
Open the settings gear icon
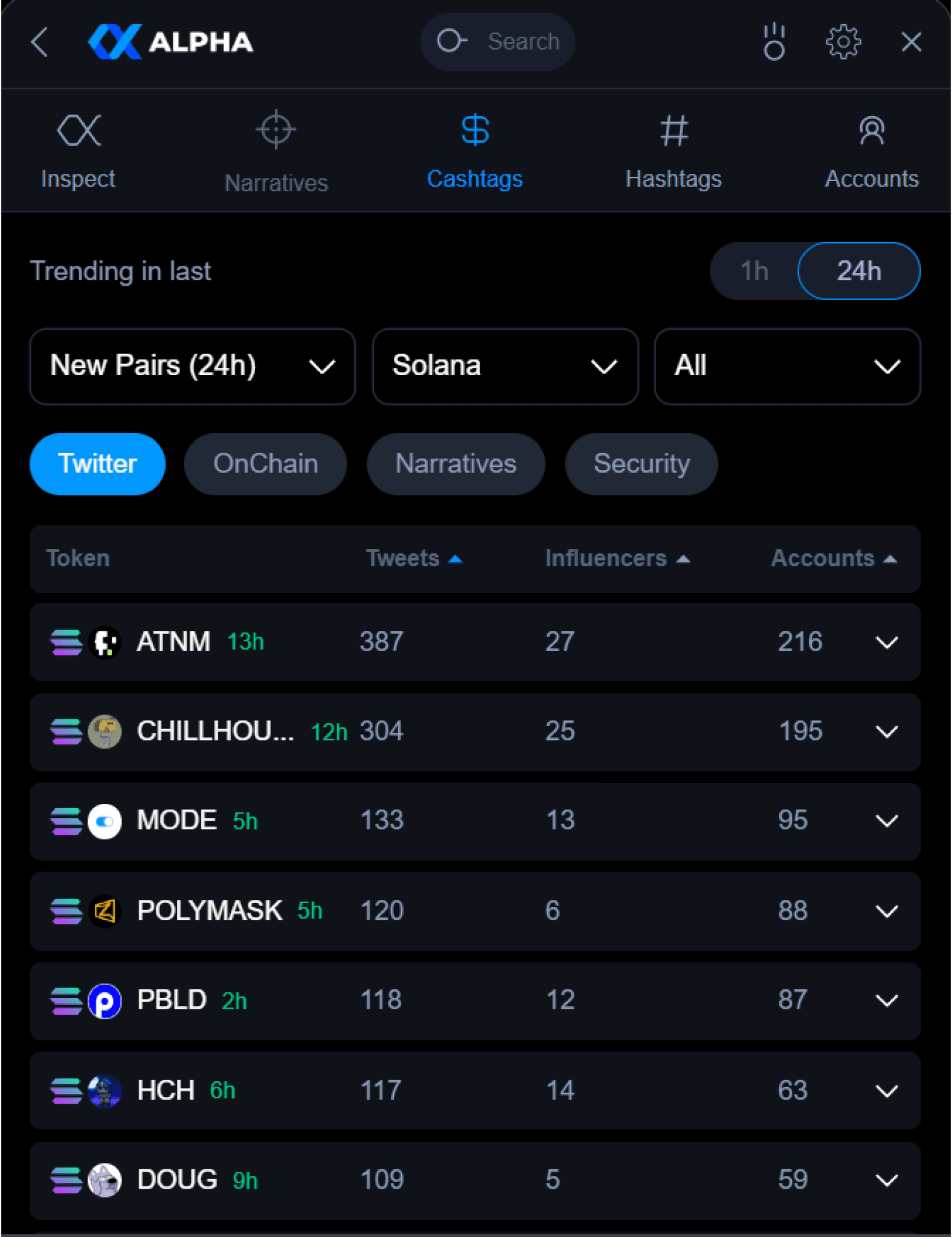click(x=843, y=42)
